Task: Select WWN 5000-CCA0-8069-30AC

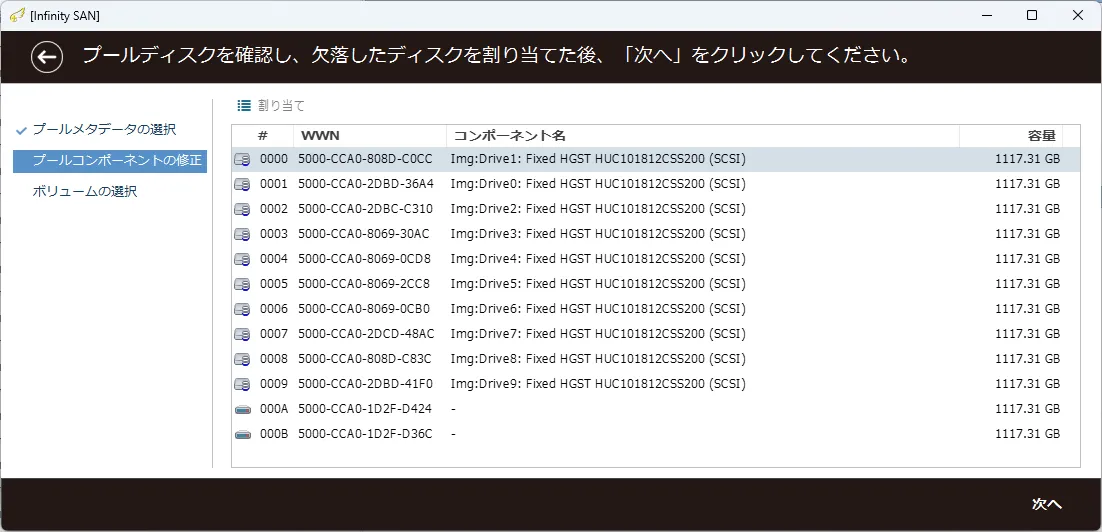Action: (365, 233)
